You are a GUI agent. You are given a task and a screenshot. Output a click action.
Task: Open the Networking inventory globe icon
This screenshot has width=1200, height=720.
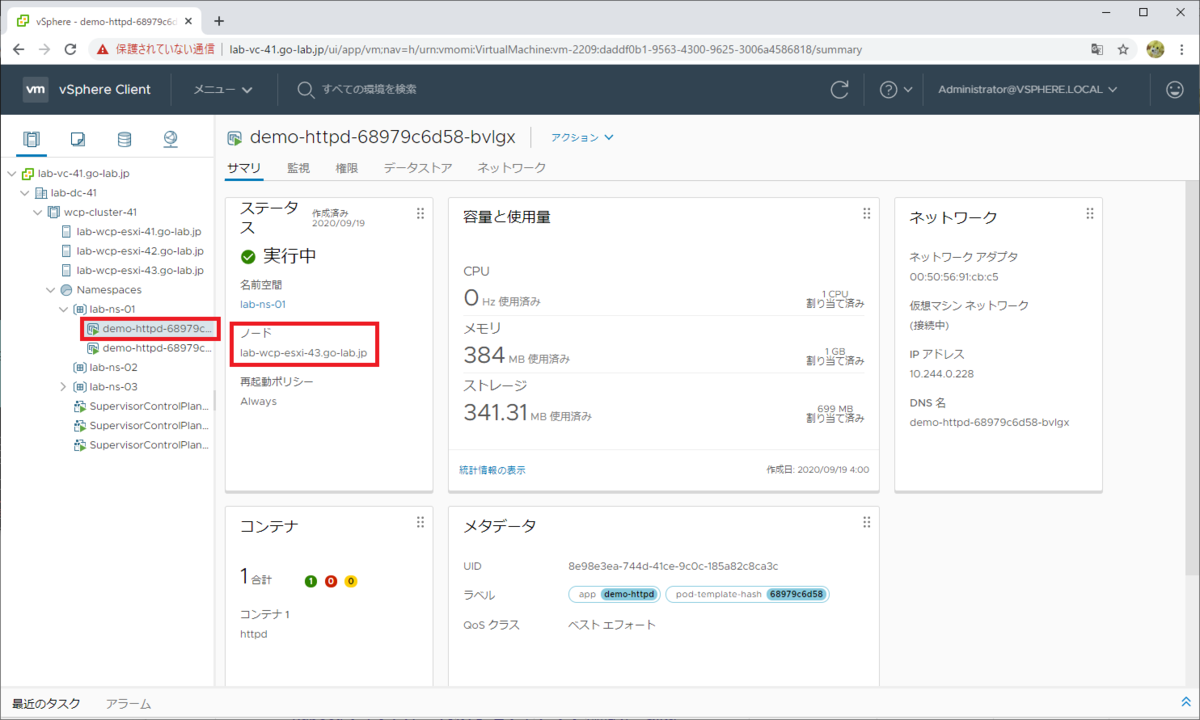[x=169, y=139]
